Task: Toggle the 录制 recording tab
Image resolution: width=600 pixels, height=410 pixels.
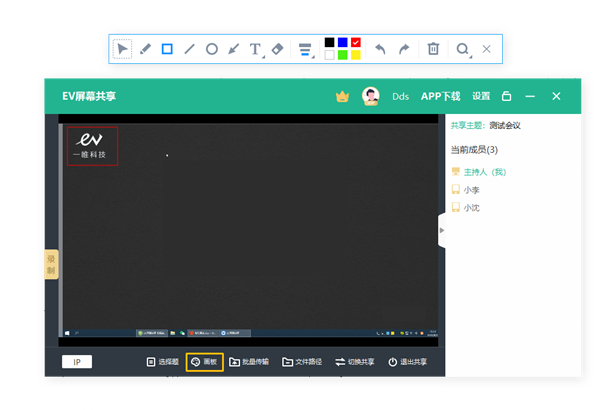Action: click(51, 264)
